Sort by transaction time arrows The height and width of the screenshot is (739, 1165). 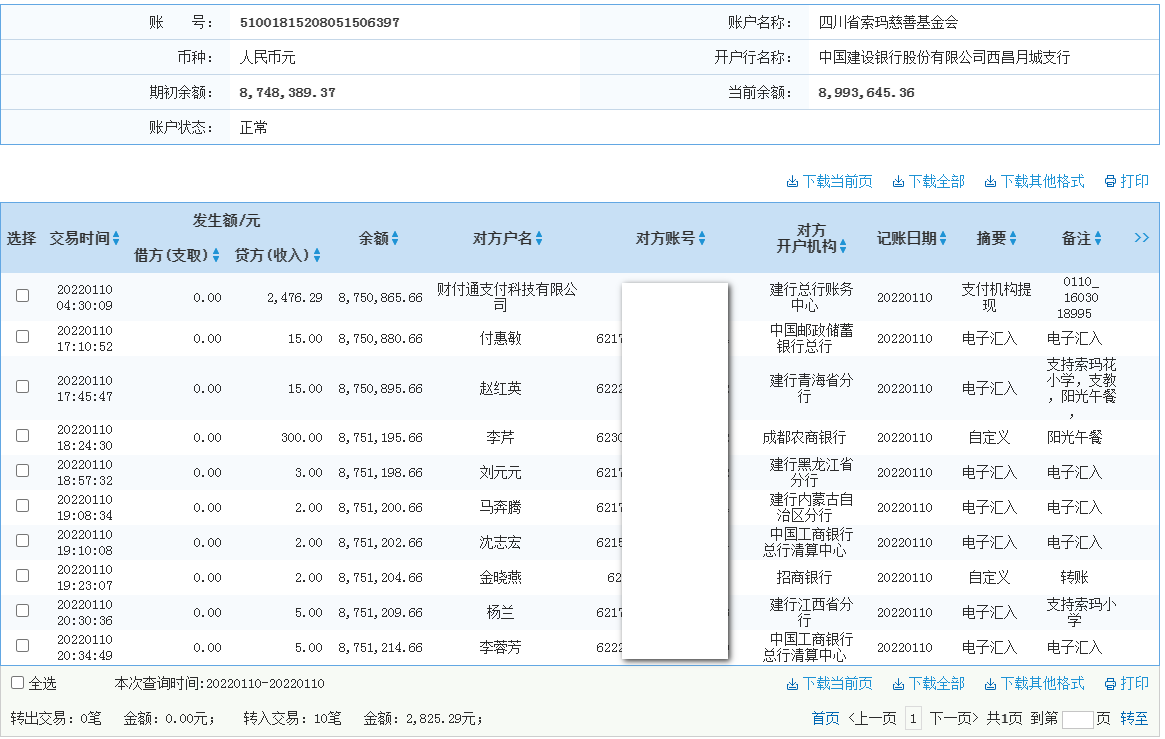(x=116, y=238)
